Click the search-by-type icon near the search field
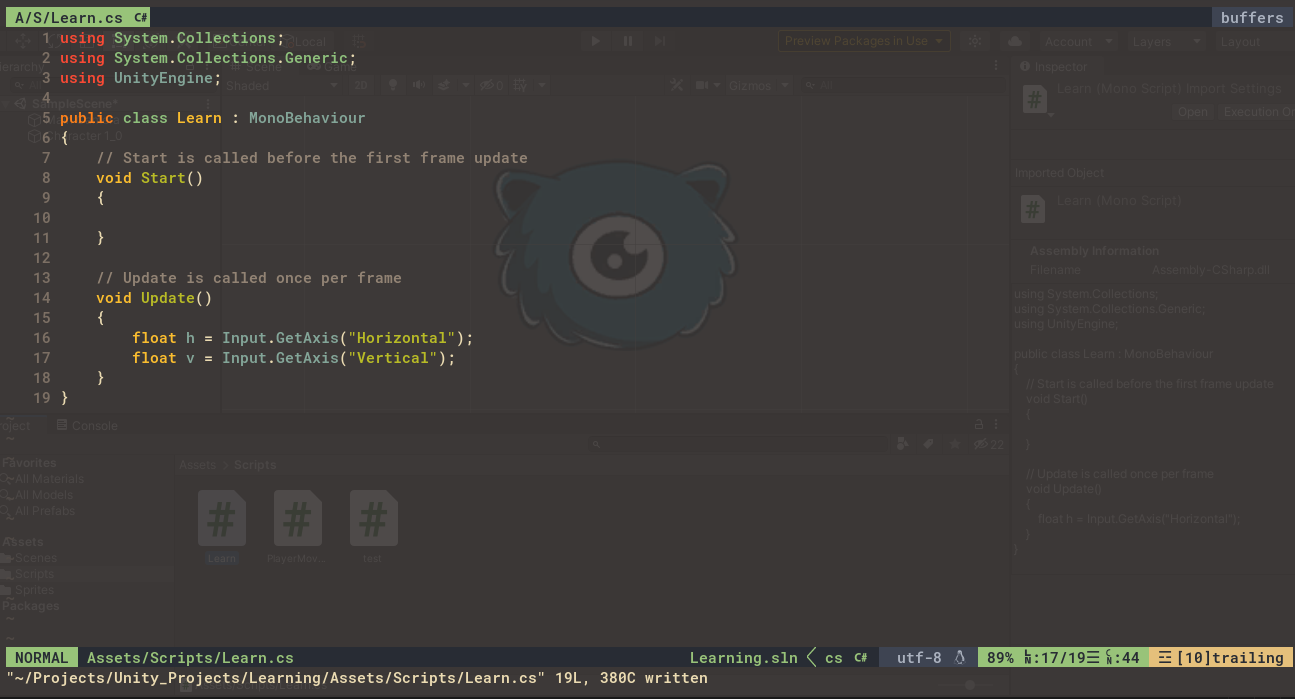This screenshot has height=699, width=1295. point(902,443)
